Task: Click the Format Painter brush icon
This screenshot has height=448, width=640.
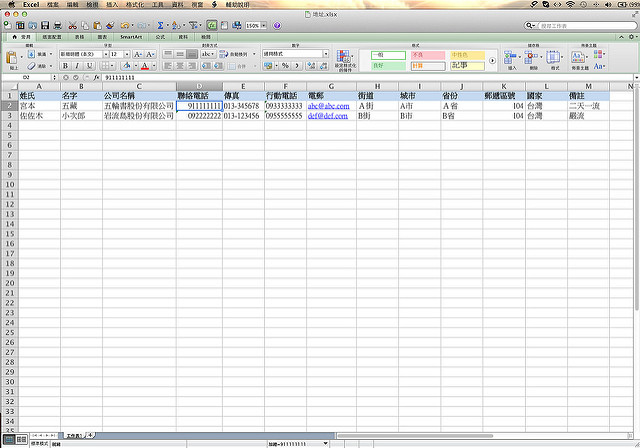Action: click(110, 25)
